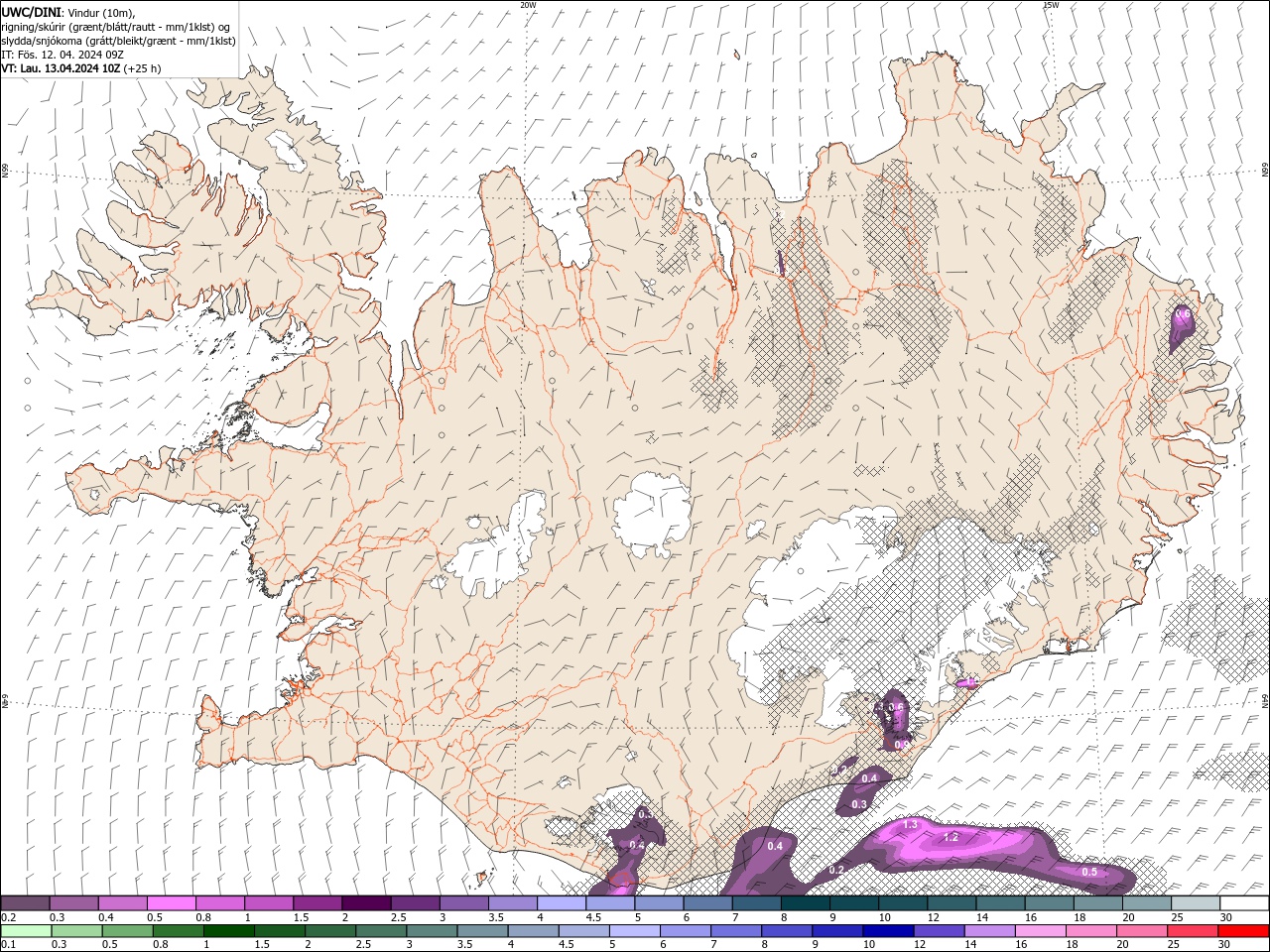This screenshot has height=952, width=1270.
Task: Click the "UWC/DINI: Vindur (10m)," title text
Action: (x=69, y=12)
